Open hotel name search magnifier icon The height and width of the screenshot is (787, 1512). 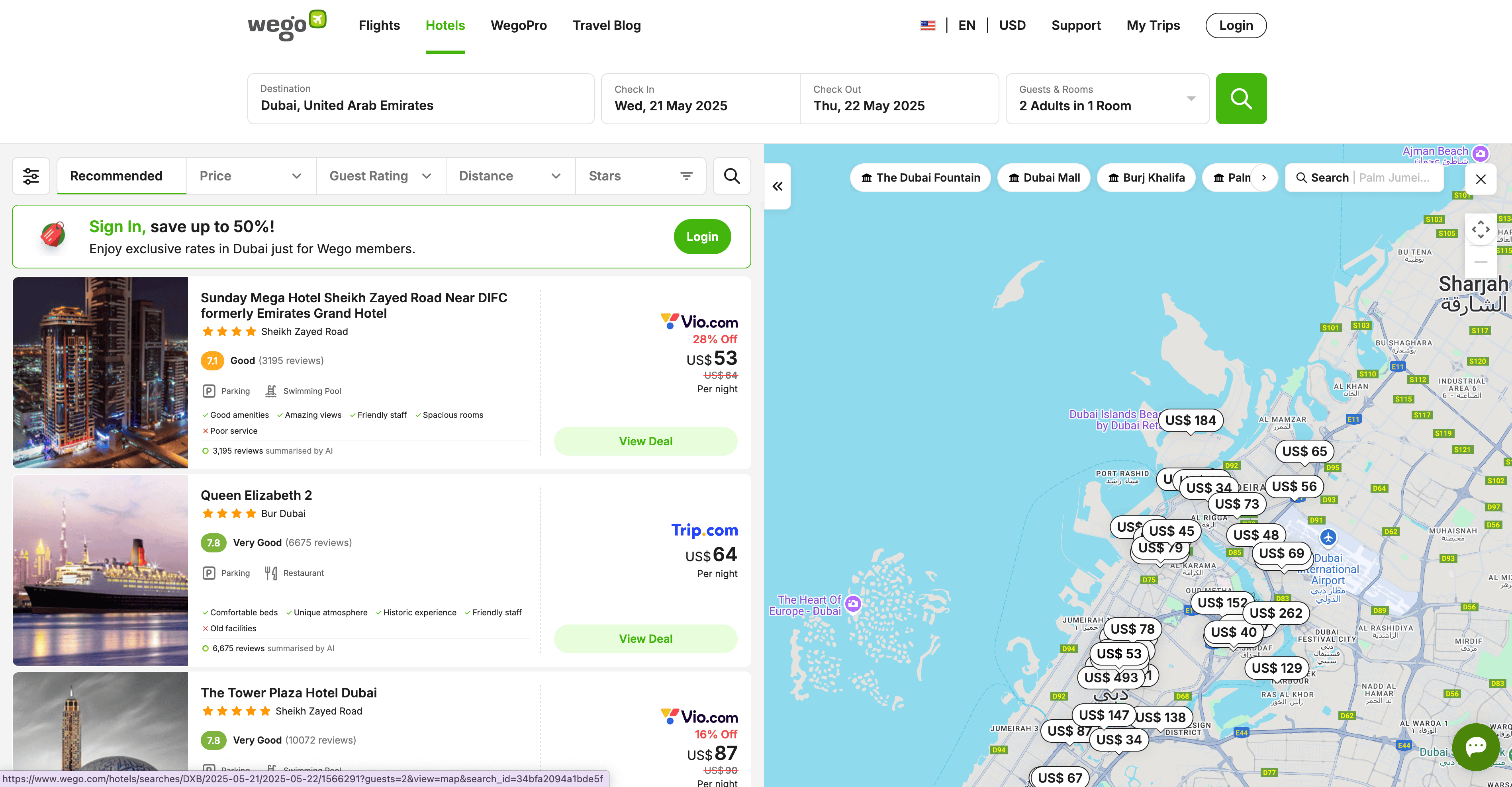pos(731,176)
